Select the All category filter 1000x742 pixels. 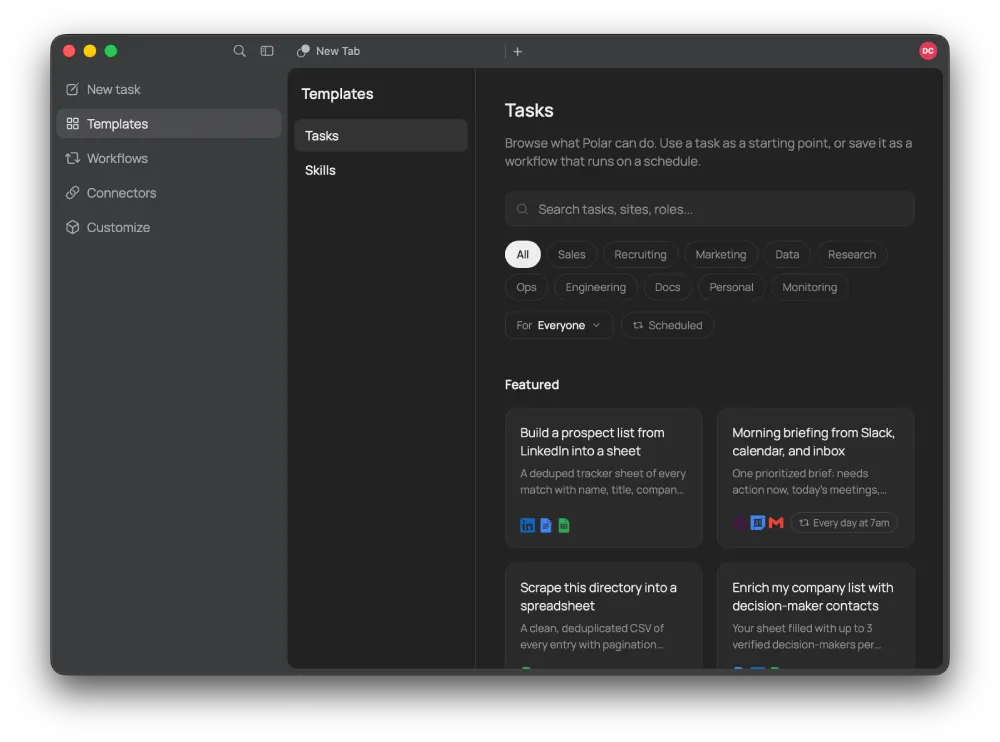point(522,255)
